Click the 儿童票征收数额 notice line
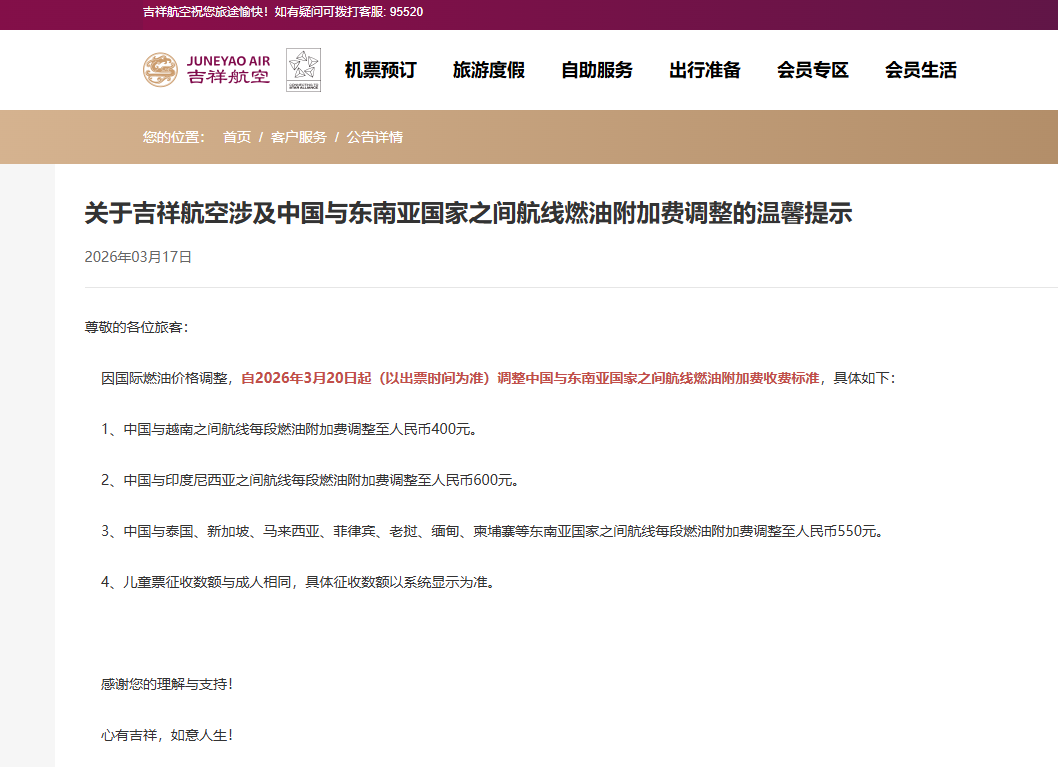This screenshot has width=1058, height=767. [x=297, y=582]
